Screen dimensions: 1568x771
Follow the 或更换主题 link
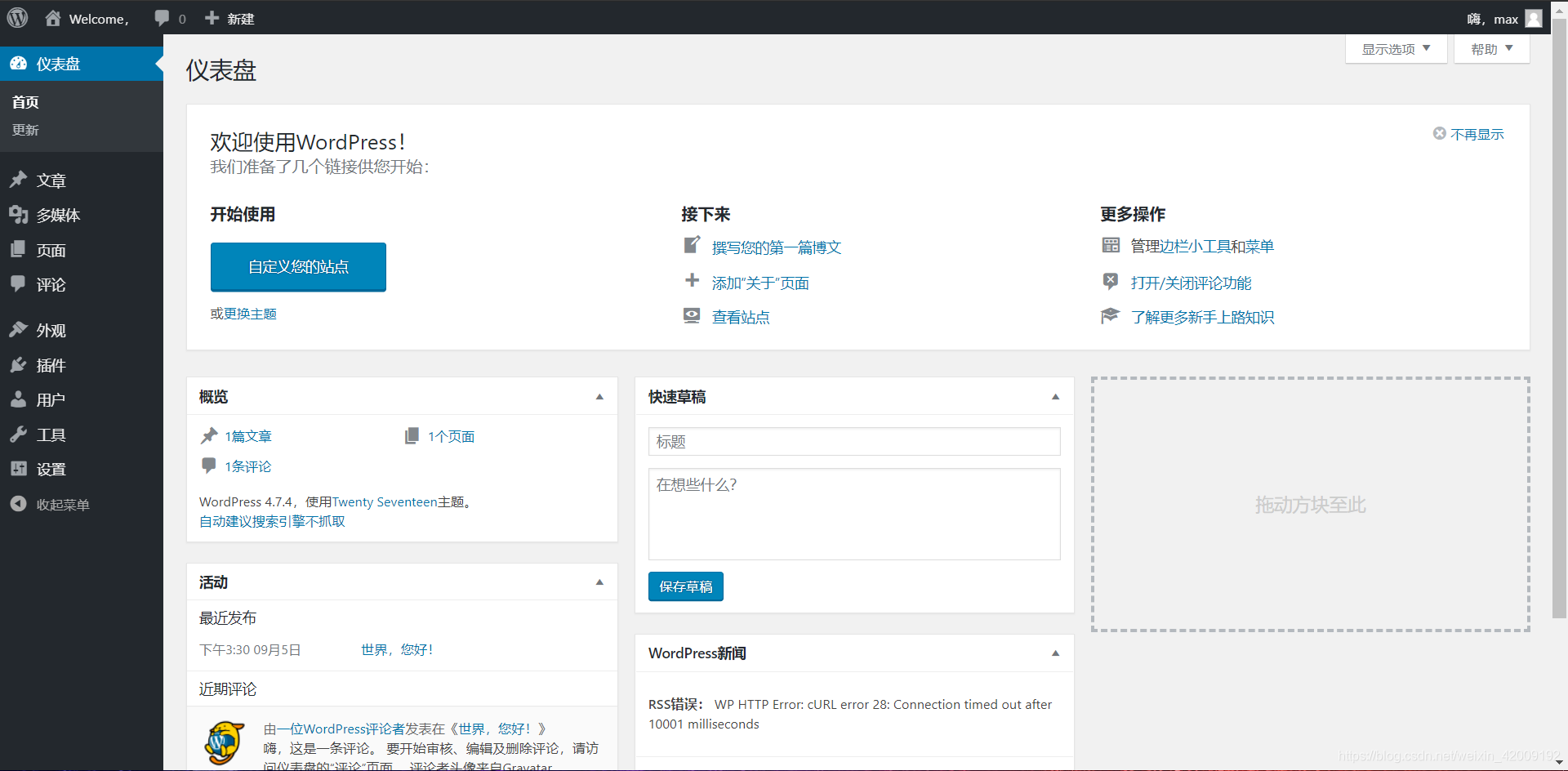coord(243,314)
